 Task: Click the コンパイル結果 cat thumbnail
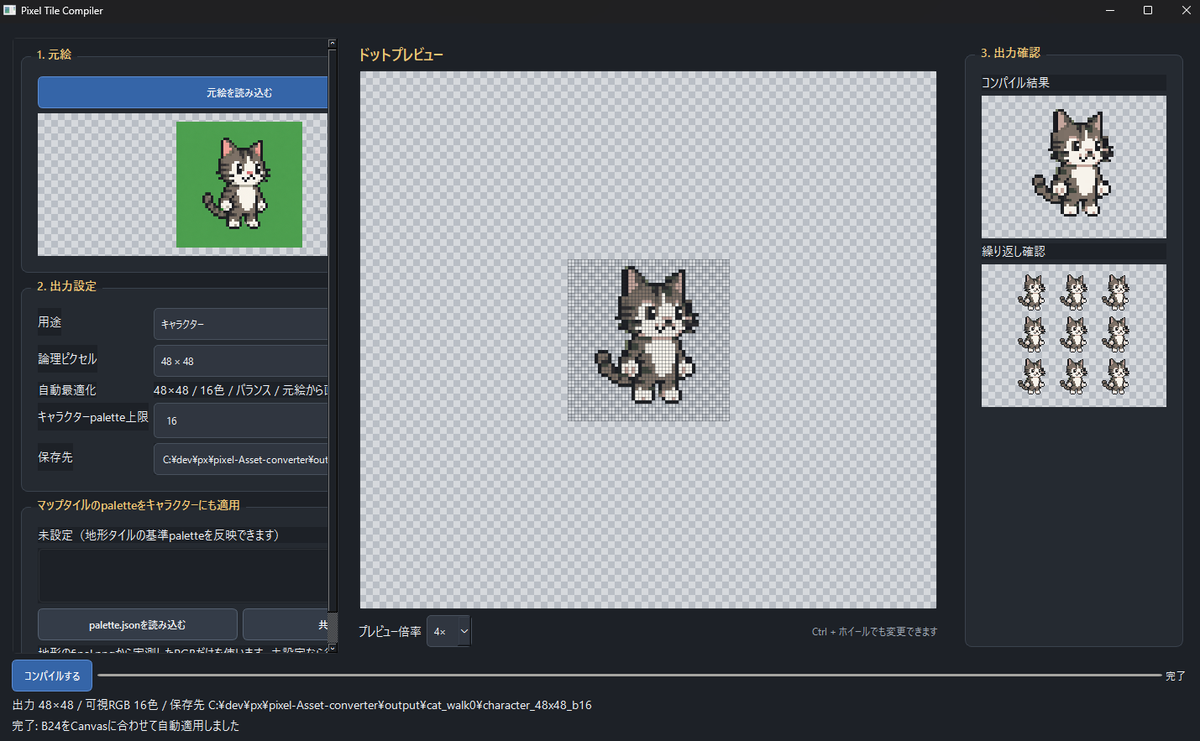click(x=1074, y=166)
